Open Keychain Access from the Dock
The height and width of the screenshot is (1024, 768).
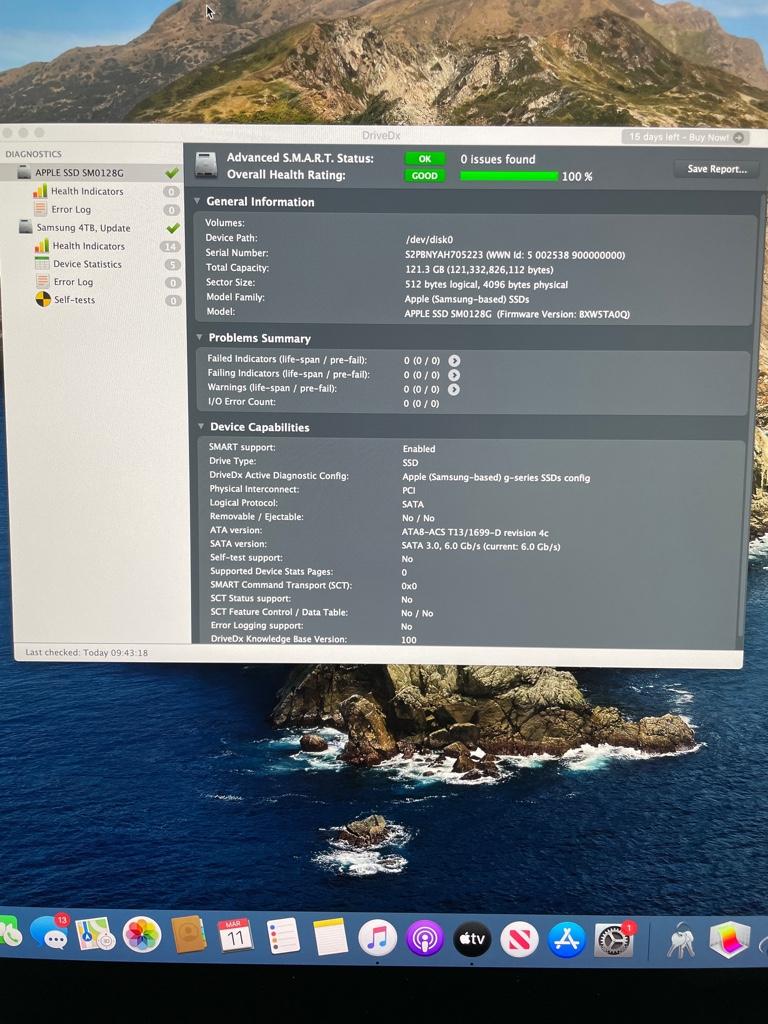tap(680, 940)
